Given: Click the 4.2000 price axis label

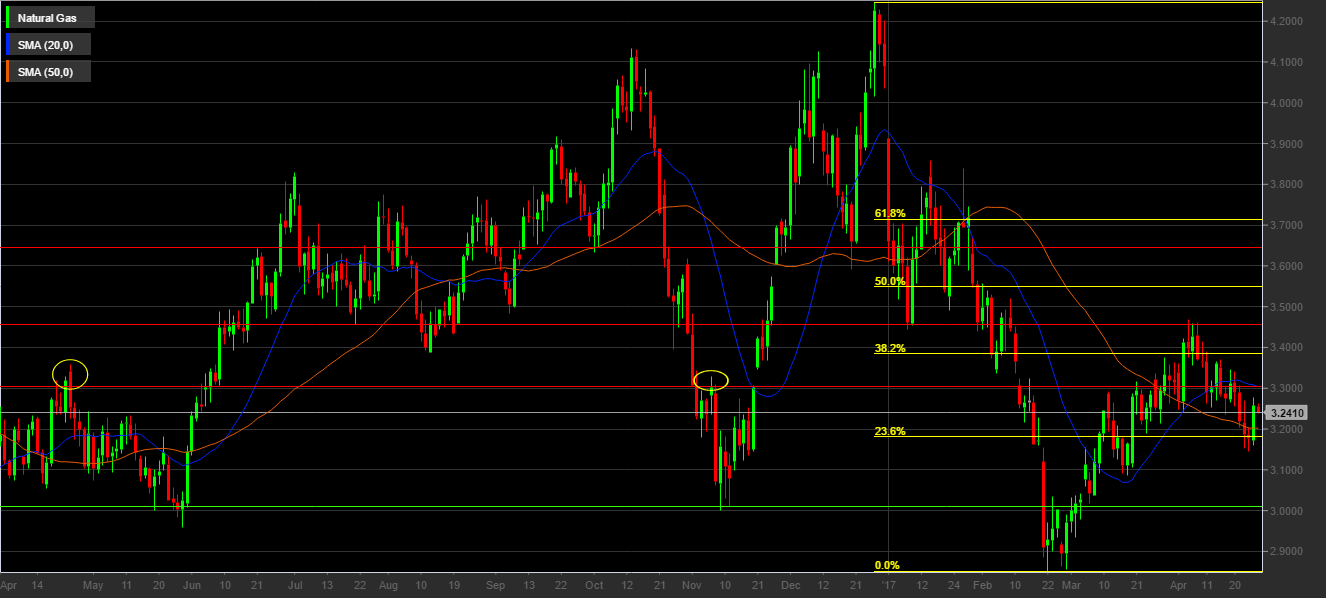Looking at the screenshot, I should [x=1294, y=21].
